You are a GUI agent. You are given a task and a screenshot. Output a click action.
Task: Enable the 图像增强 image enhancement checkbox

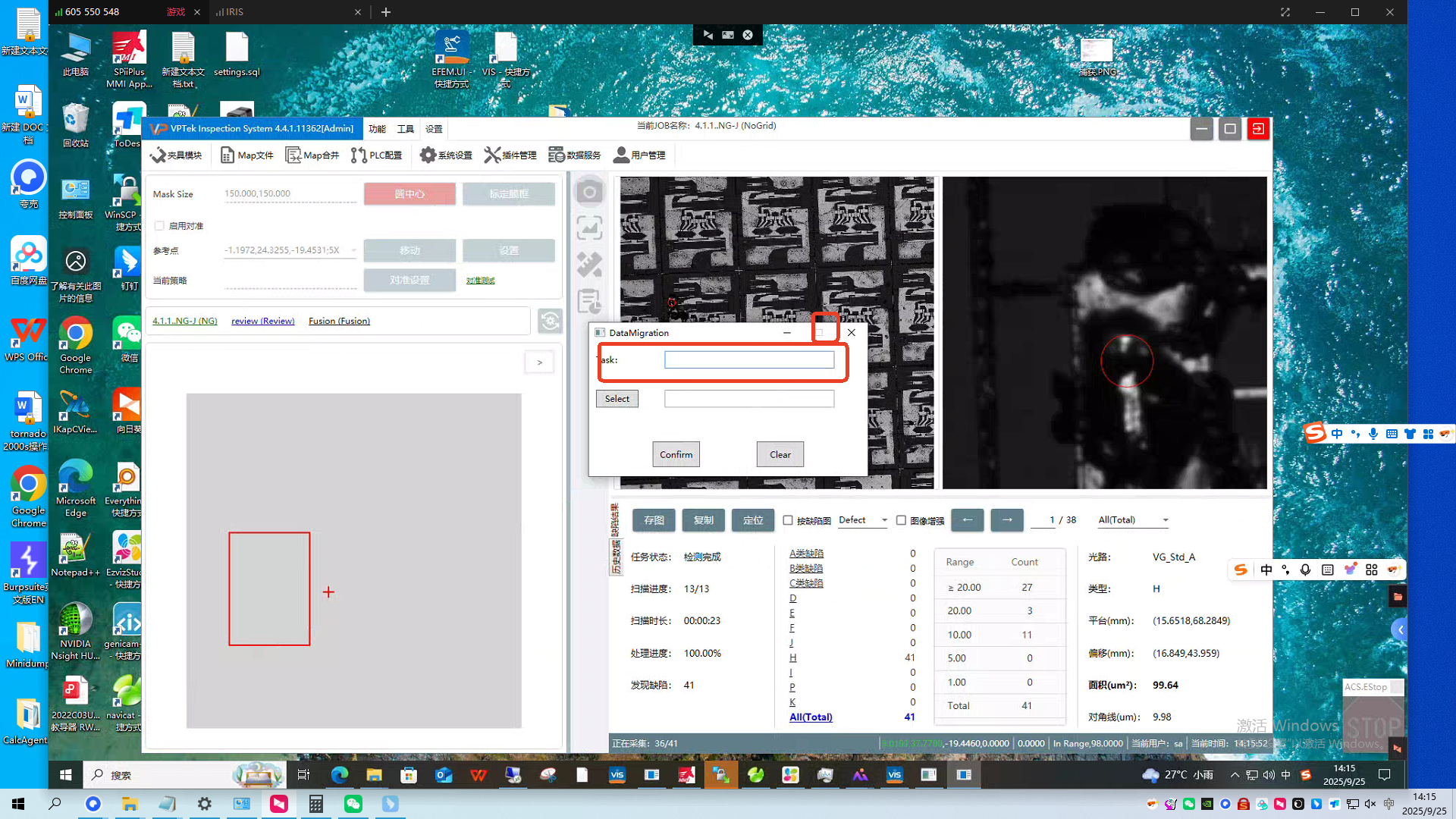pos(901,520)
